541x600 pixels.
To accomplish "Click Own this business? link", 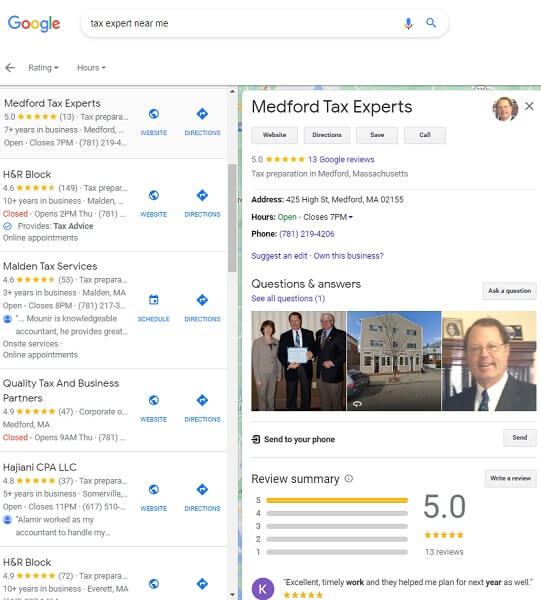I will (x=348, y=256).
